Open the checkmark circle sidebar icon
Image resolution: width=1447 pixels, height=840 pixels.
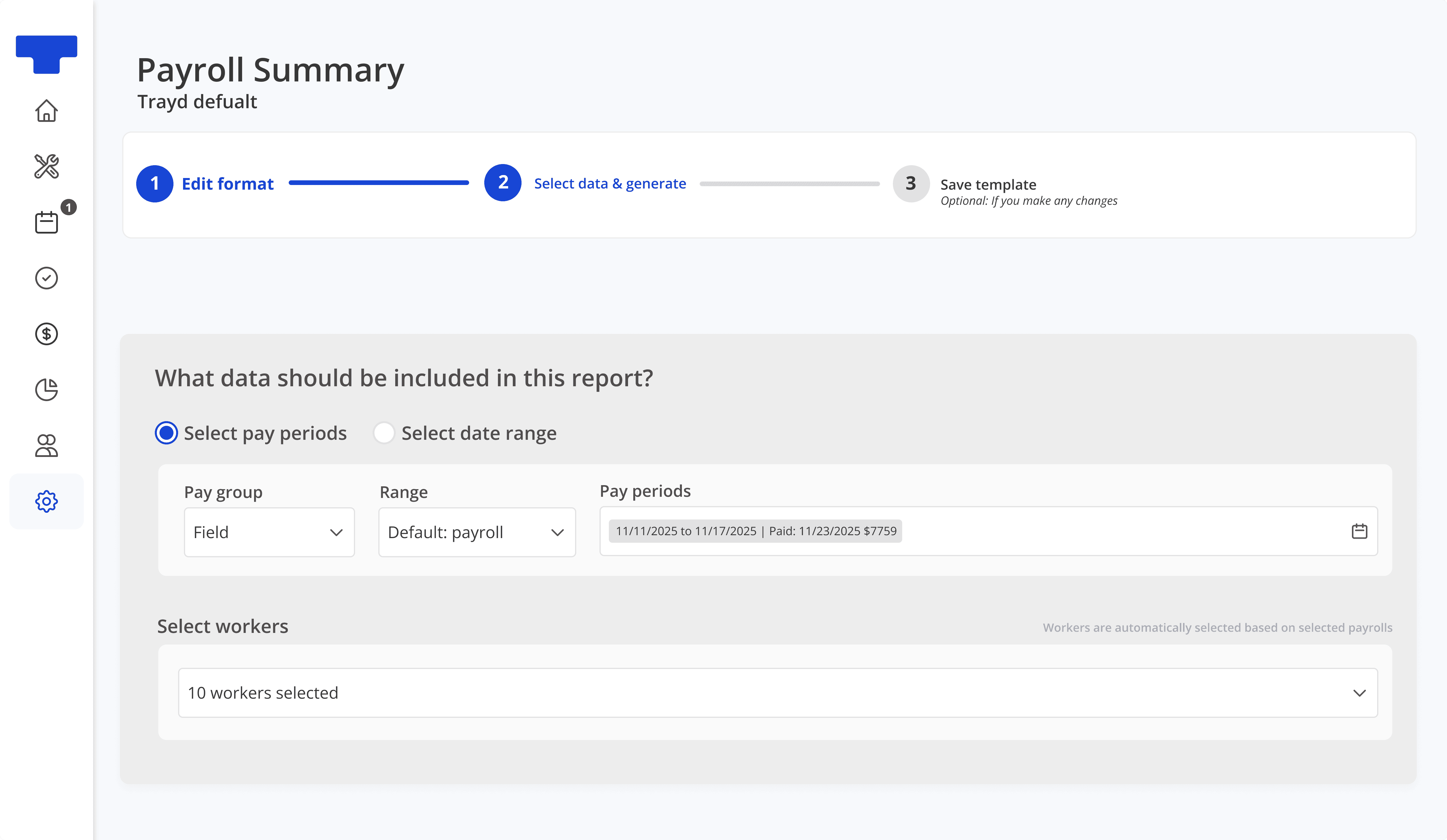(47, 278)
